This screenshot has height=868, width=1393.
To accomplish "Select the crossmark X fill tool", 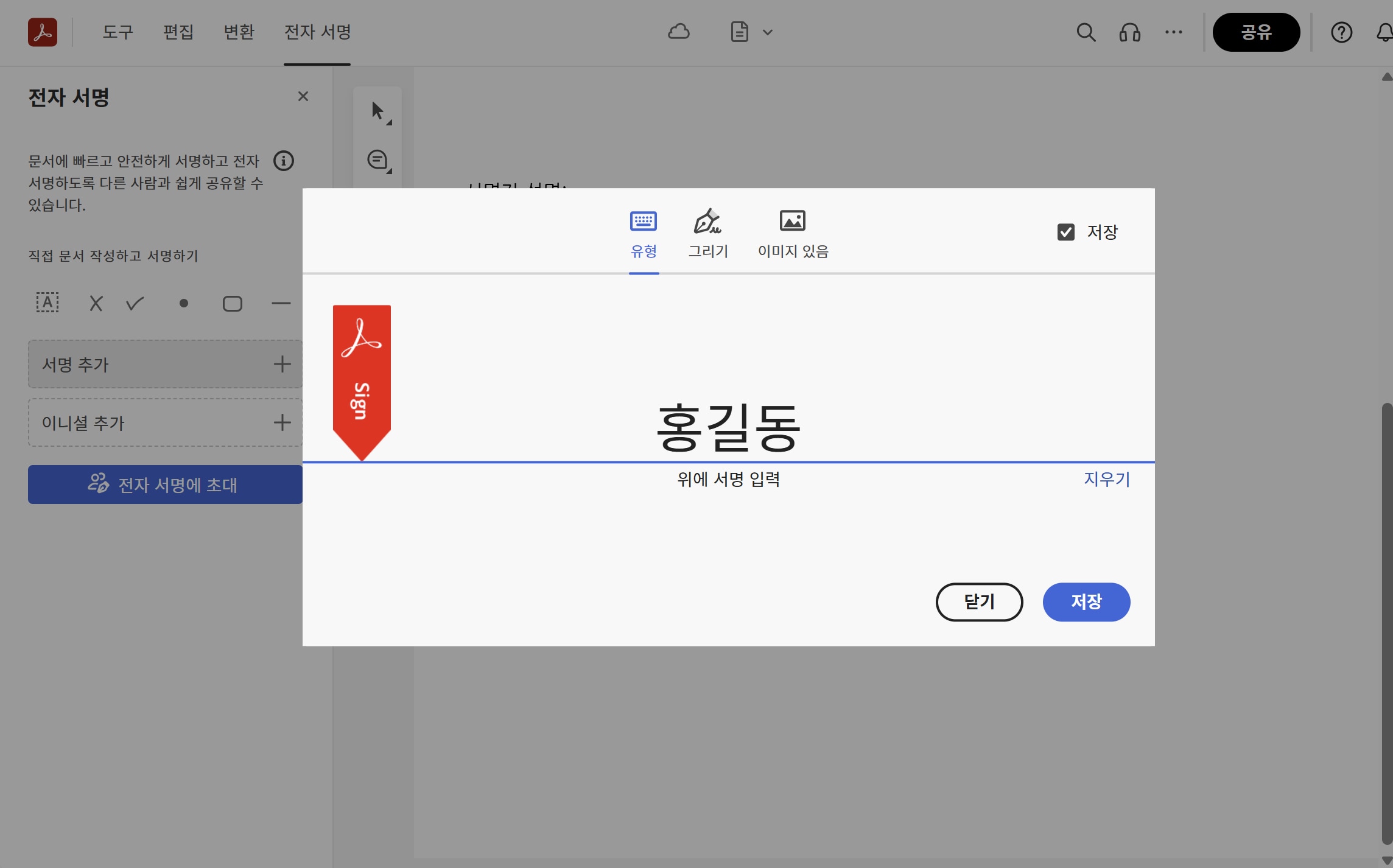I will [x=96, y=303].
